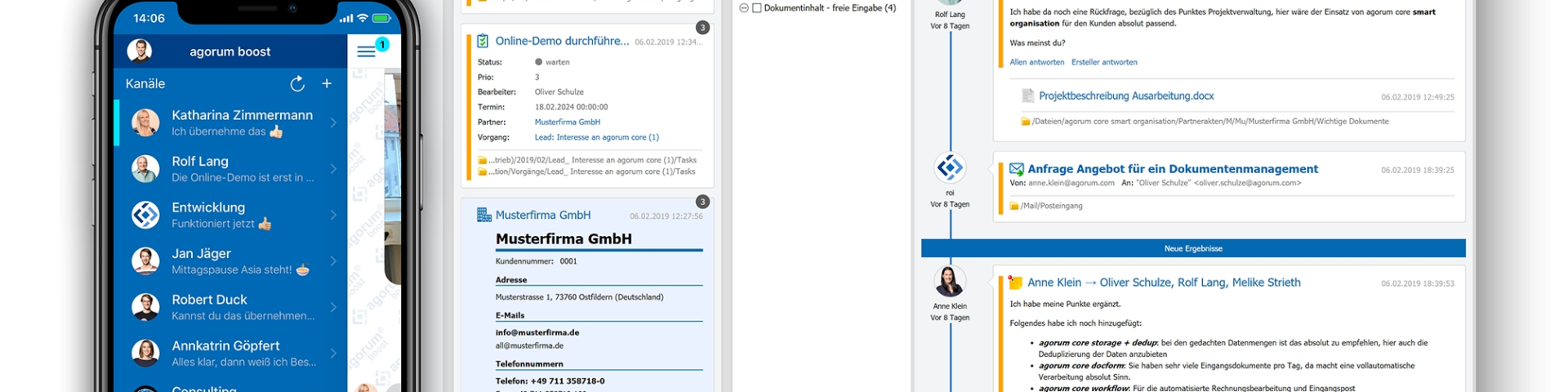Screen dimensions: 1568x392
Task: Click the folder icon next to /Mail/Posteingang
Action: click(1014, 206)
